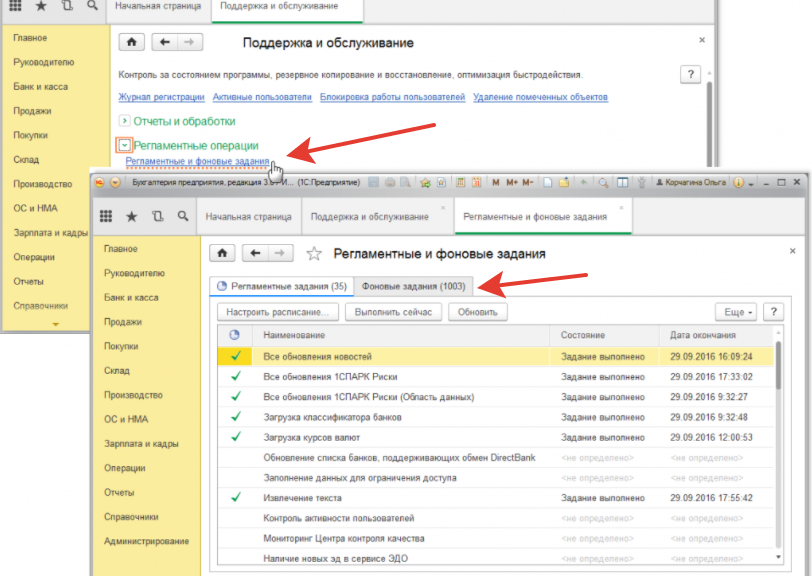Click the task list vertical scrollbar thumb
Viewport: 812px width, 576px height.
coord(778,366)
